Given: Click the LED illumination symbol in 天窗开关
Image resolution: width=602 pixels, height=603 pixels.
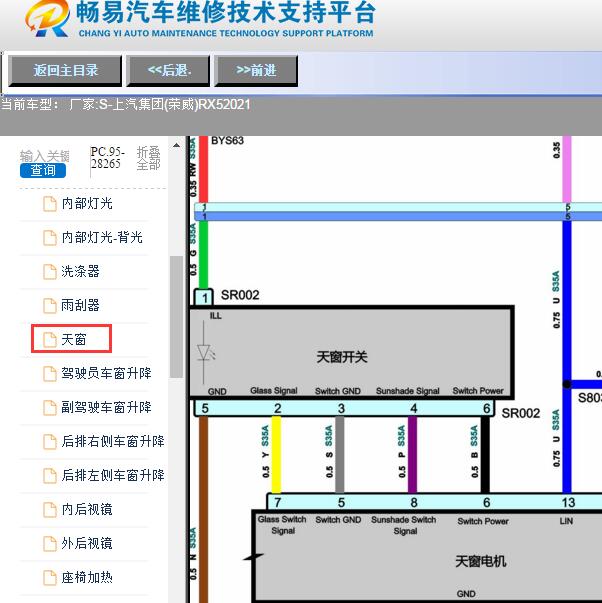Looking at the screenshot, I should click(206, 353).
